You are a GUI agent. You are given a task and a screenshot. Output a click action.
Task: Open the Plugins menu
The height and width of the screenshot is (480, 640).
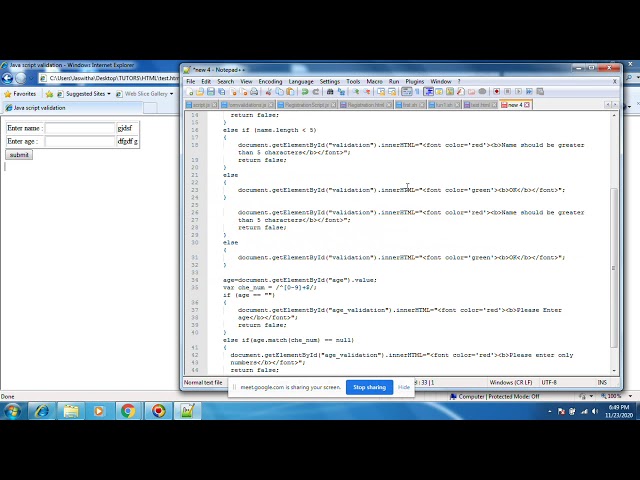pyautogui.click(x=415, y=82)
